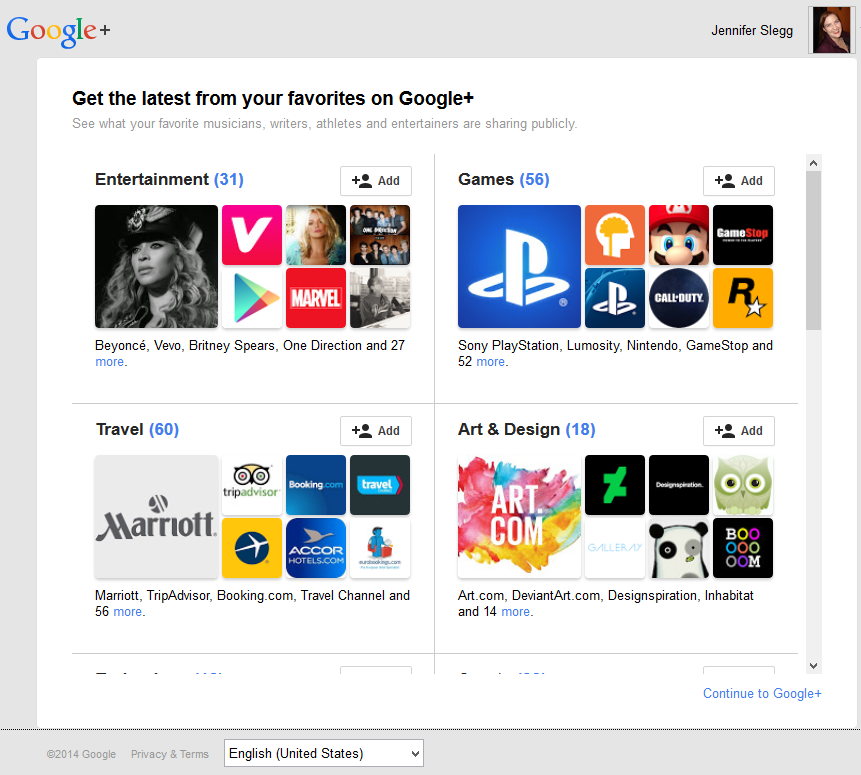Screen dimensions: 861x775
Task: Select the Google Play icon tile
Action: coord(252,298)
